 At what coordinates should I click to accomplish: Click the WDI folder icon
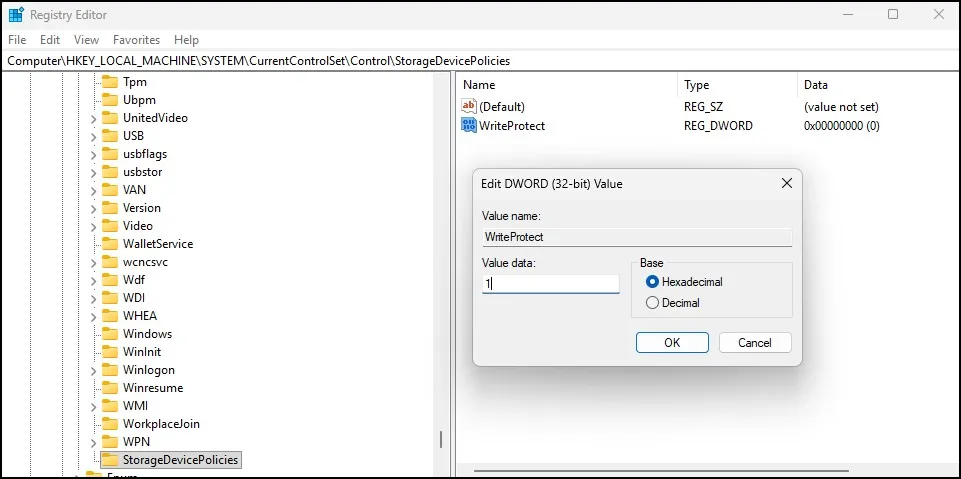tap(110, 298)
